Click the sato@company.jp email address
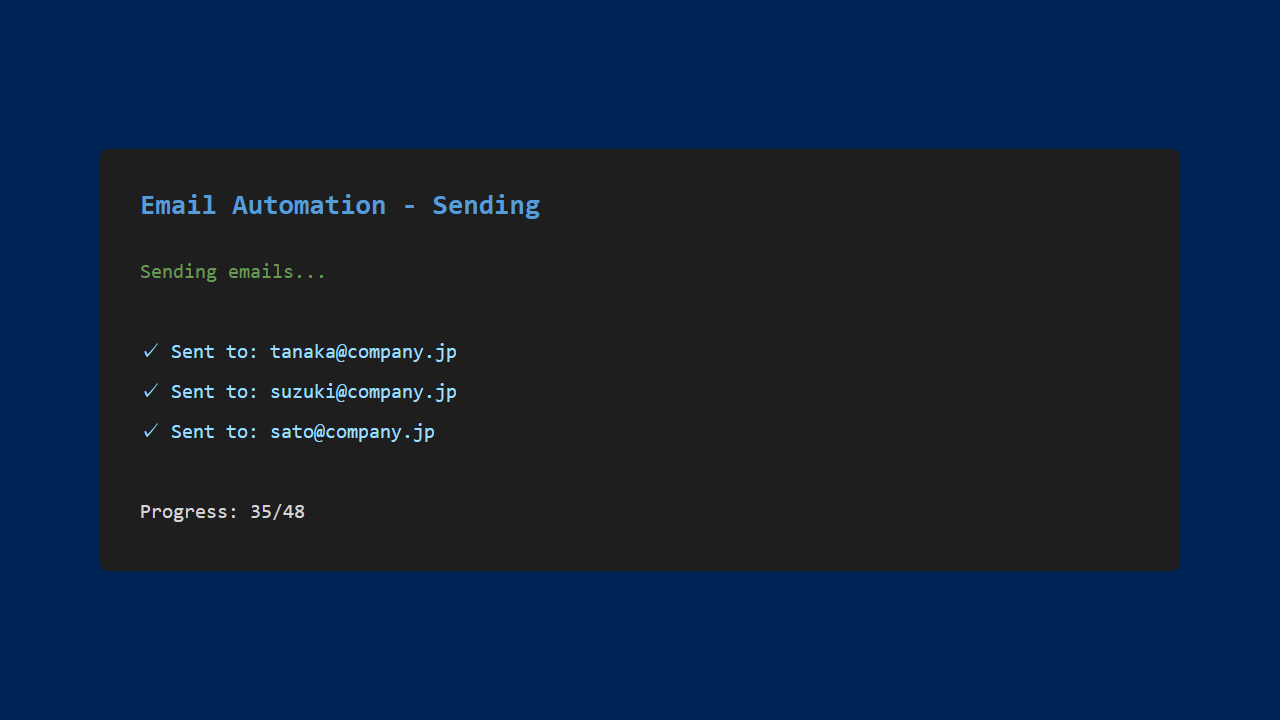 pos(352,432)
